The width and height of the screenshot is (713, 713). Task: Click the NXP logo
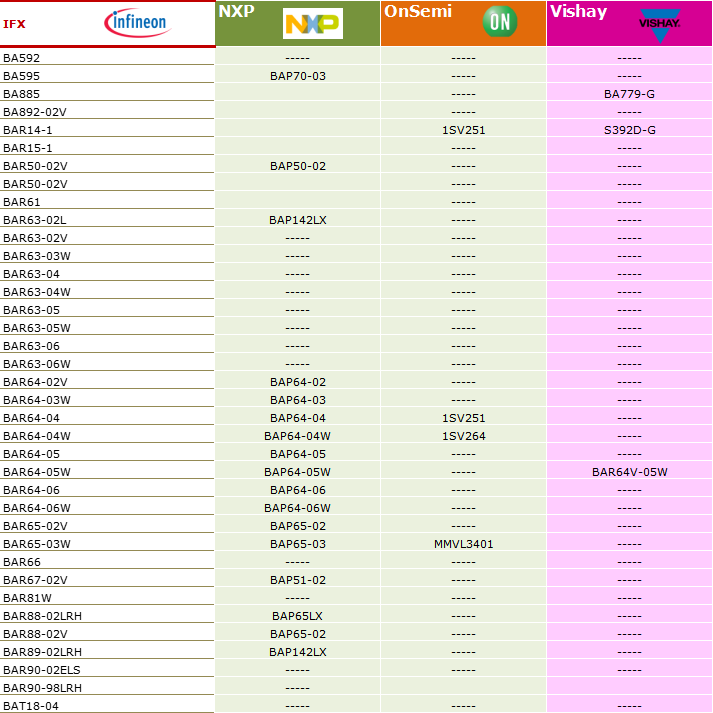point(313,24)
